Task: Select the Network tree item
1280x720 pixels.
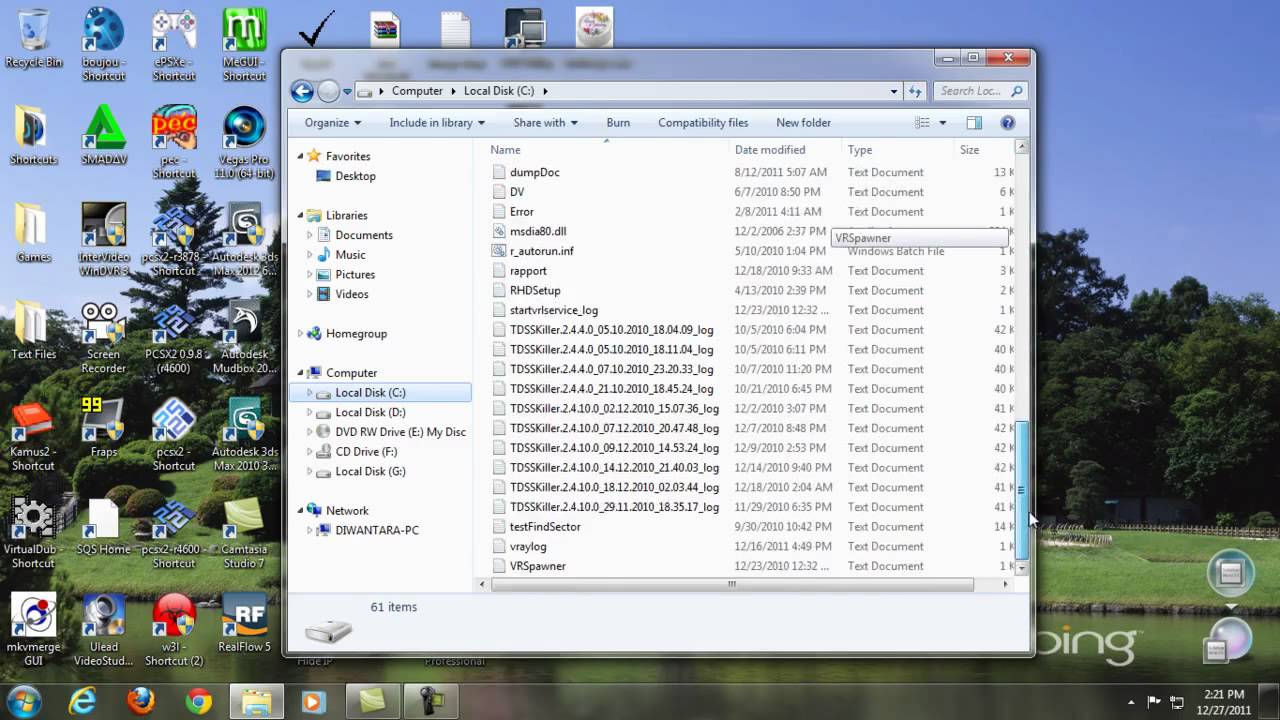Action: (x=347, y=511)
